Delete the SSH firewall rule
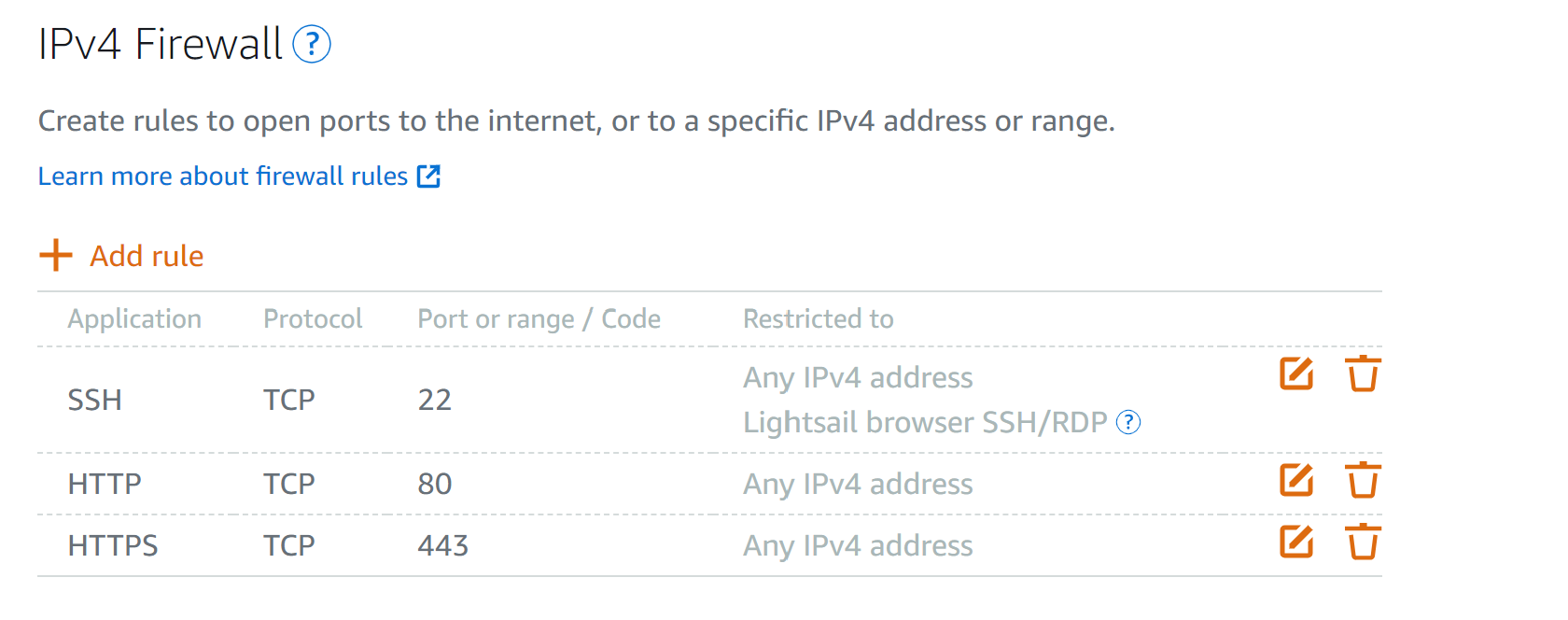 coord(1362,374)
